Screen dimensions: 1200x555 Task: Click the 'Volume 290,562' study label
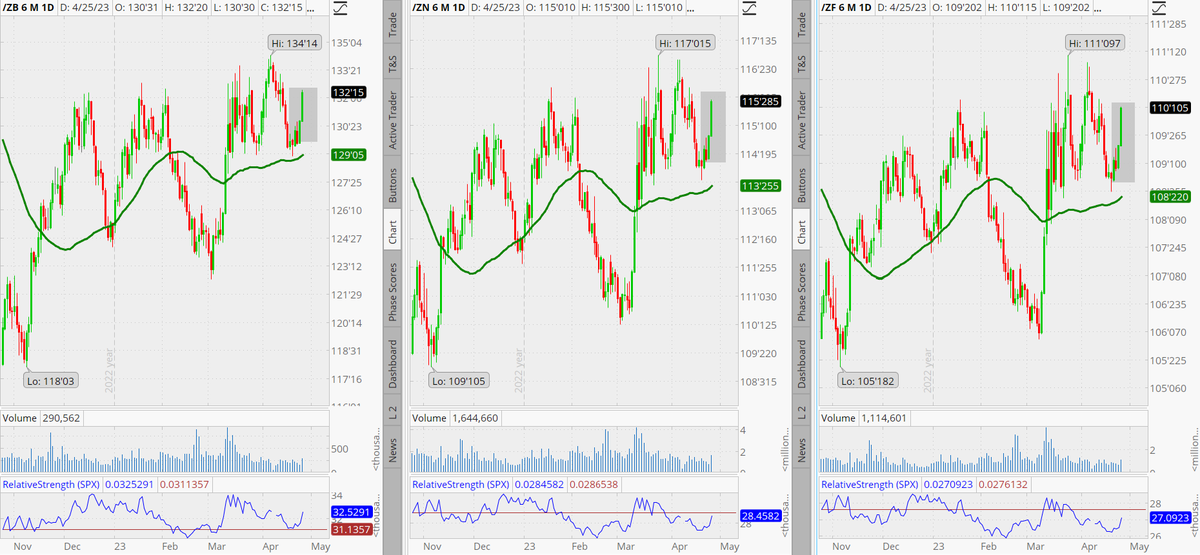point(42,418)
